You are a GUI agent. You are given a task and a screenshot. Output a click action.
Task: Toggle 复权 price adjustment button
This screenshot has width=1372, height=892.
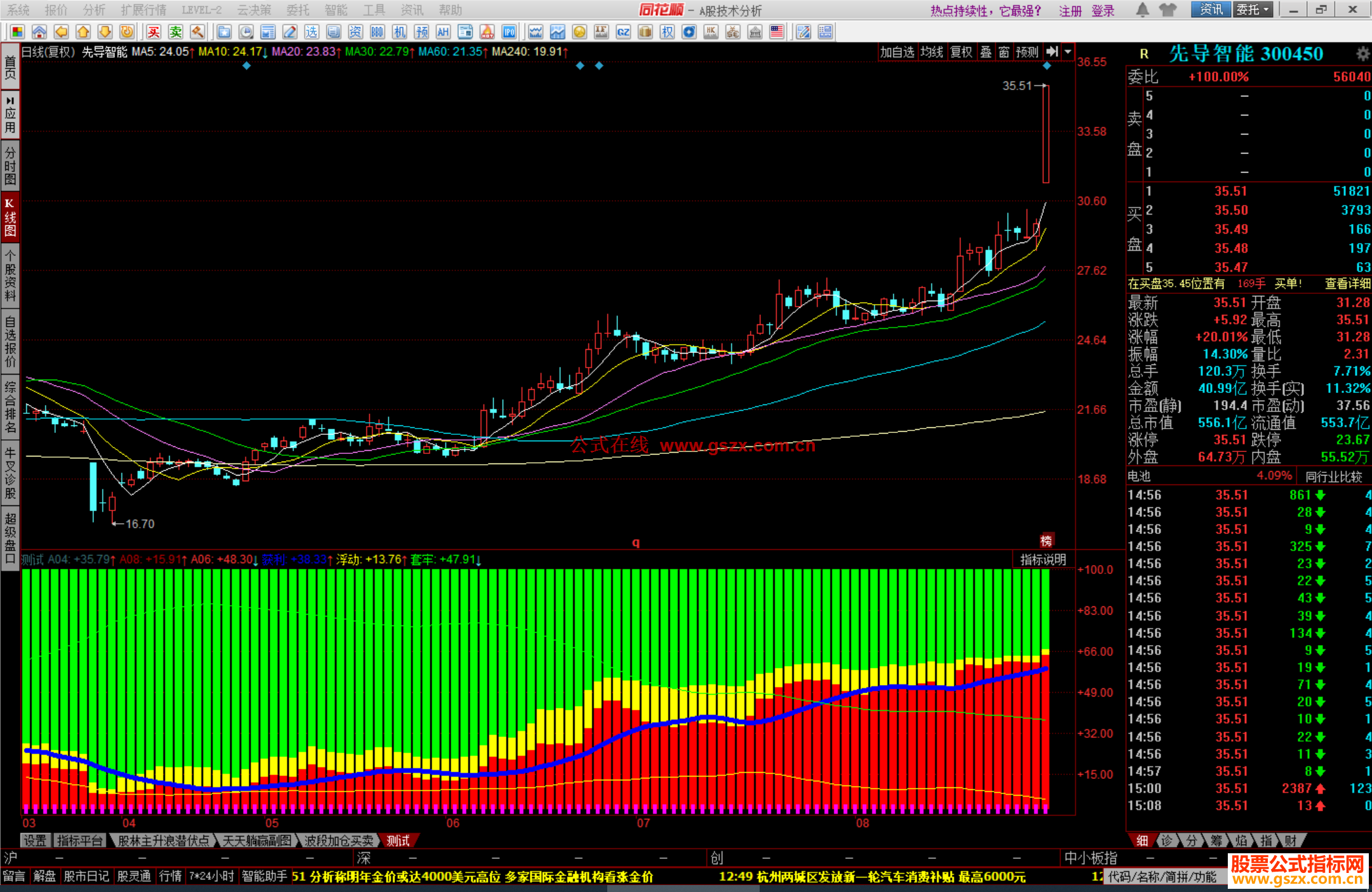(x=961, y=52)
